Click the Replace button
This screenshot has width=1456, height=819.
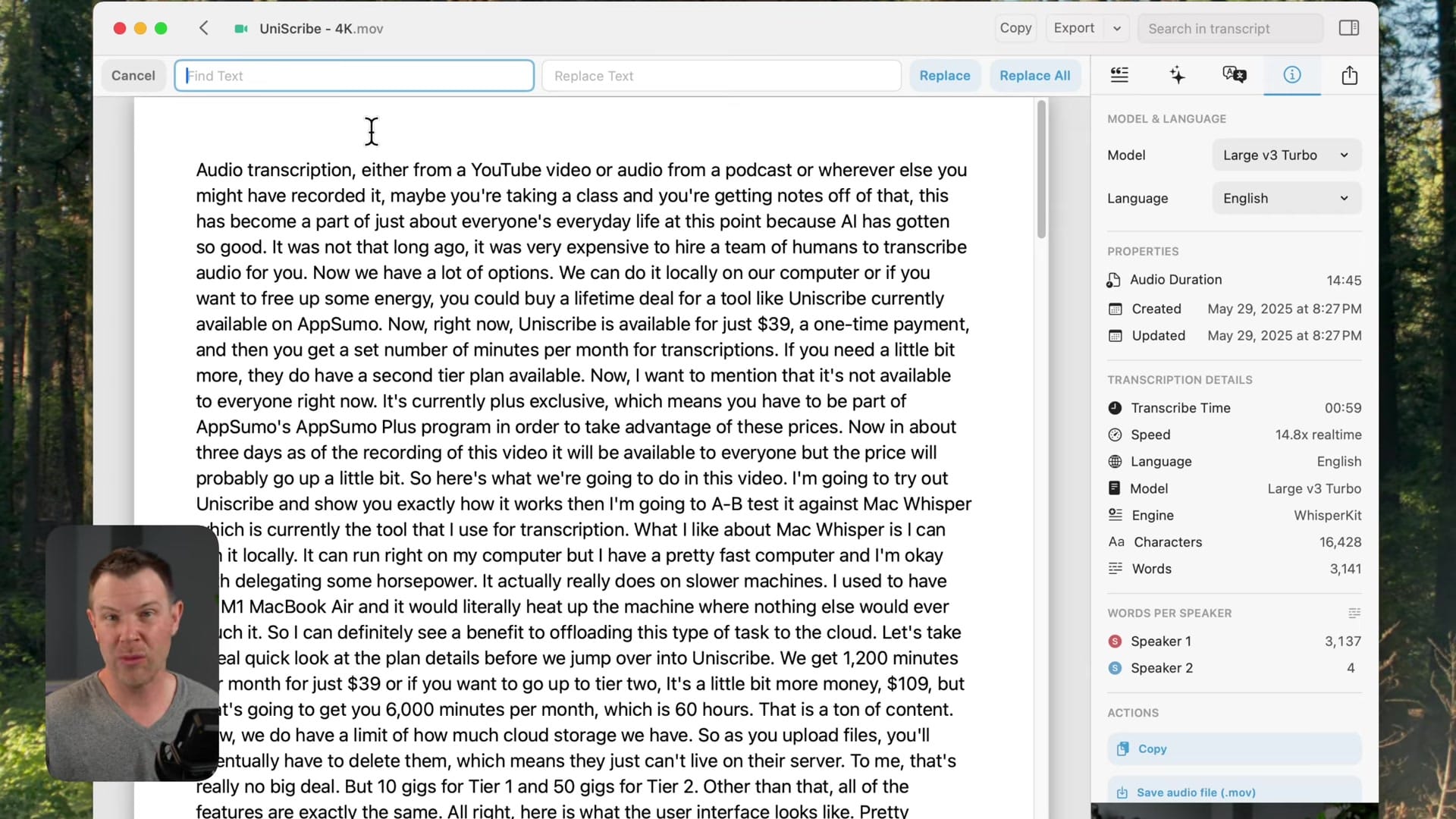point(945,76)
